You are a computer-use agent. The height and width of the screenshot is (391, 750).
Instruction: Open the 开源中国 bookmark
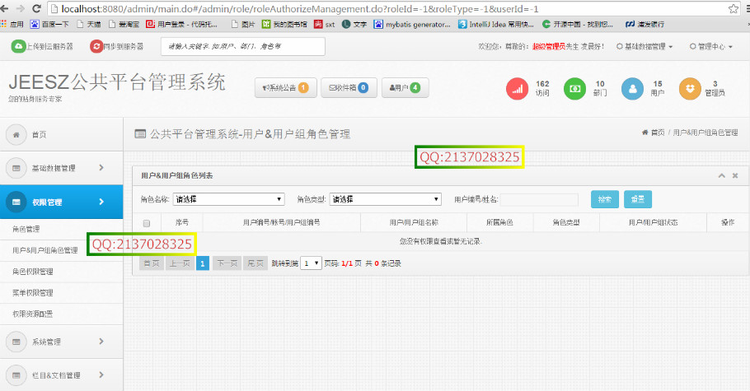578,24
